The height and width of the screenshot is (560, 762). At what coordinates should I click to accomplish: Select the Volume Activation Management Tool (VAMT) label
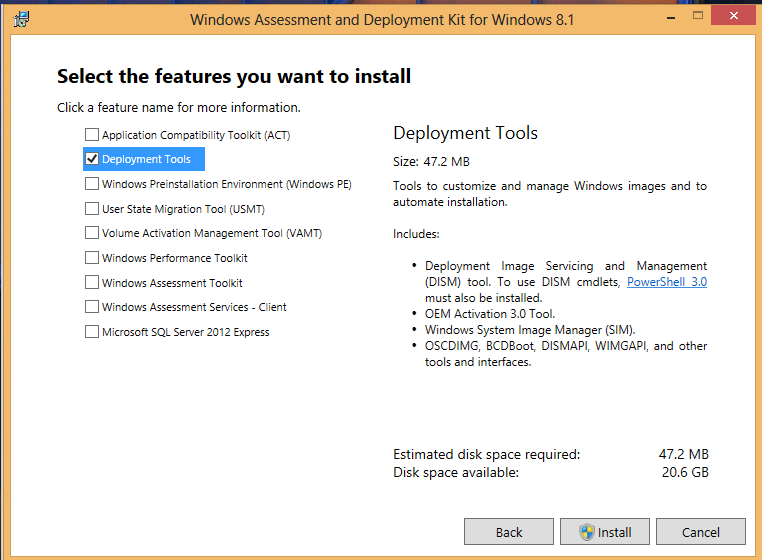211,233
